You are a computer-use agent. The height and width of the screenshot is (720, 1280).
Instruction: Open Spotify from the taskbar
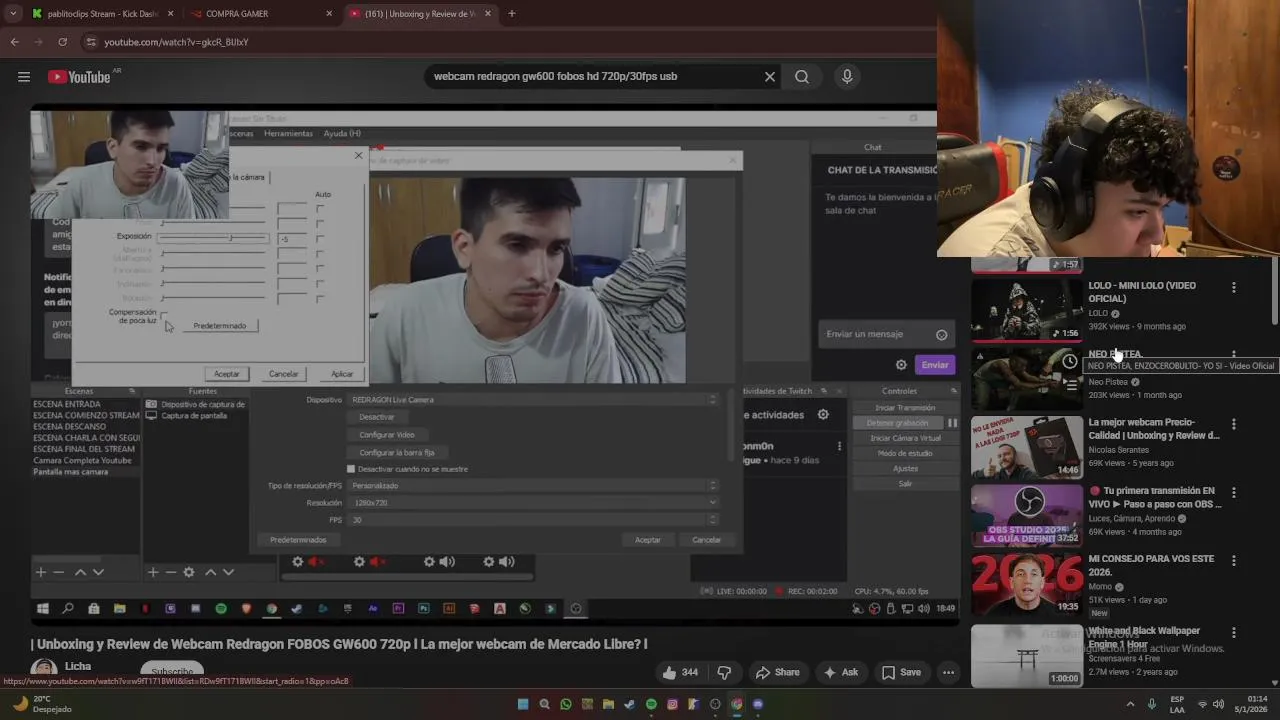pyautogui.click(x=651, y=704)
